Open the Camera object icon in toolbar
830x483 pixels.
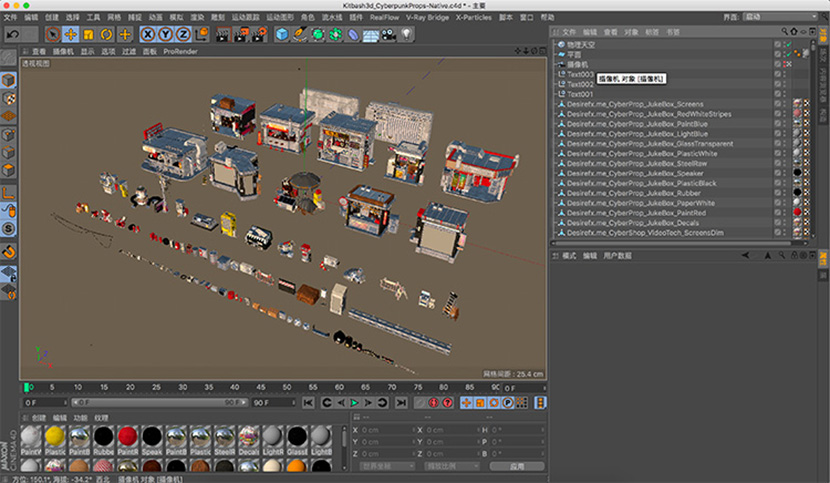coord(389,35)
